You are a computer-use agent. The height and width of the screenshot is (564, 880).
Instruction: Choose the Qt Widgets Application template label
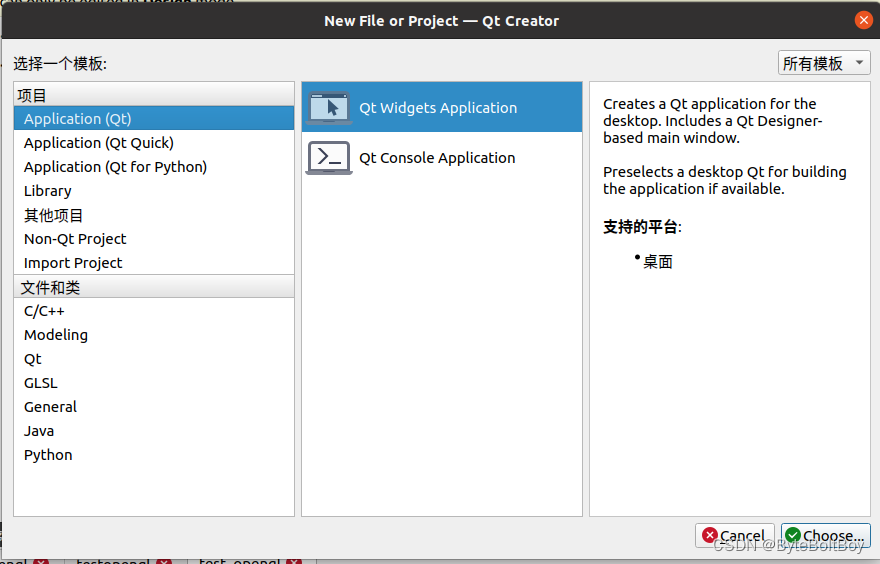(x=438, y=108)
